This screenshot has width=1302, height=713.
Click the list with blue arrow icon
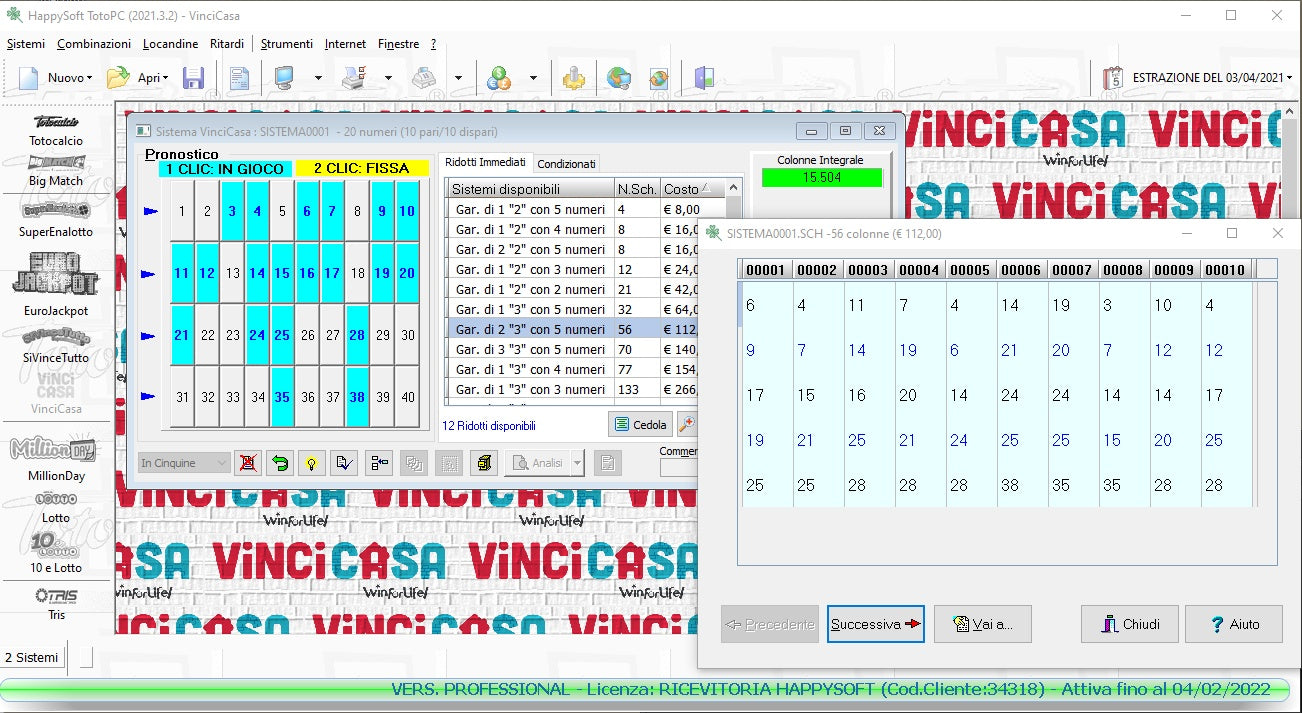[x=379, y=463]
